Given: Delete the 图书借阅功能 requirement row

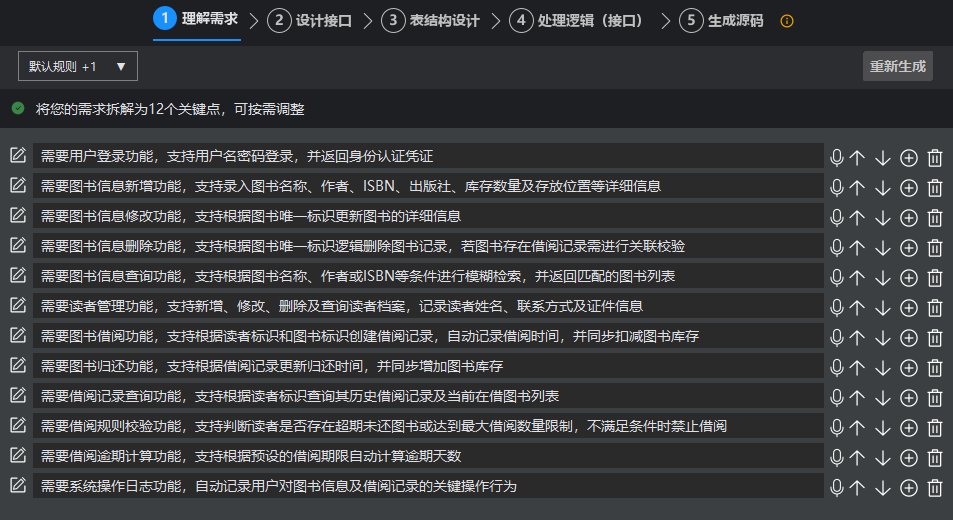Looking at the screenshot, I should click(x=935, y=337).
